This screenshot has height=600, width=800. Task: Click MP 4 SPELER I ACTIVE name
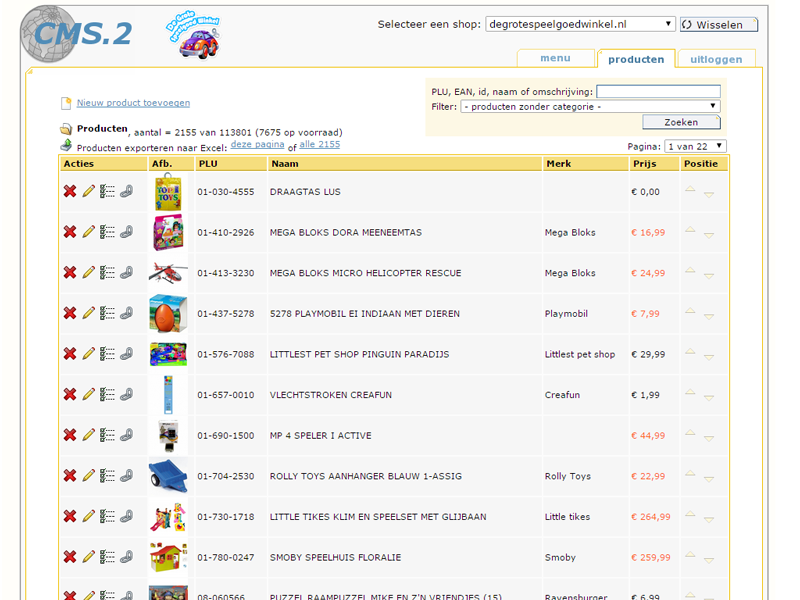pyautogui.click(x=320, y=436)
